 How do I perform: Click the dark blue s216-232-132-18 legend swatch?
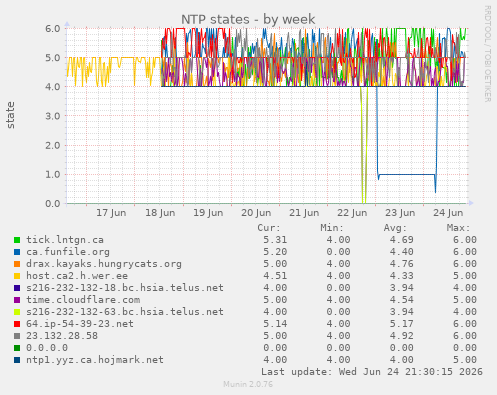(17, 288)
